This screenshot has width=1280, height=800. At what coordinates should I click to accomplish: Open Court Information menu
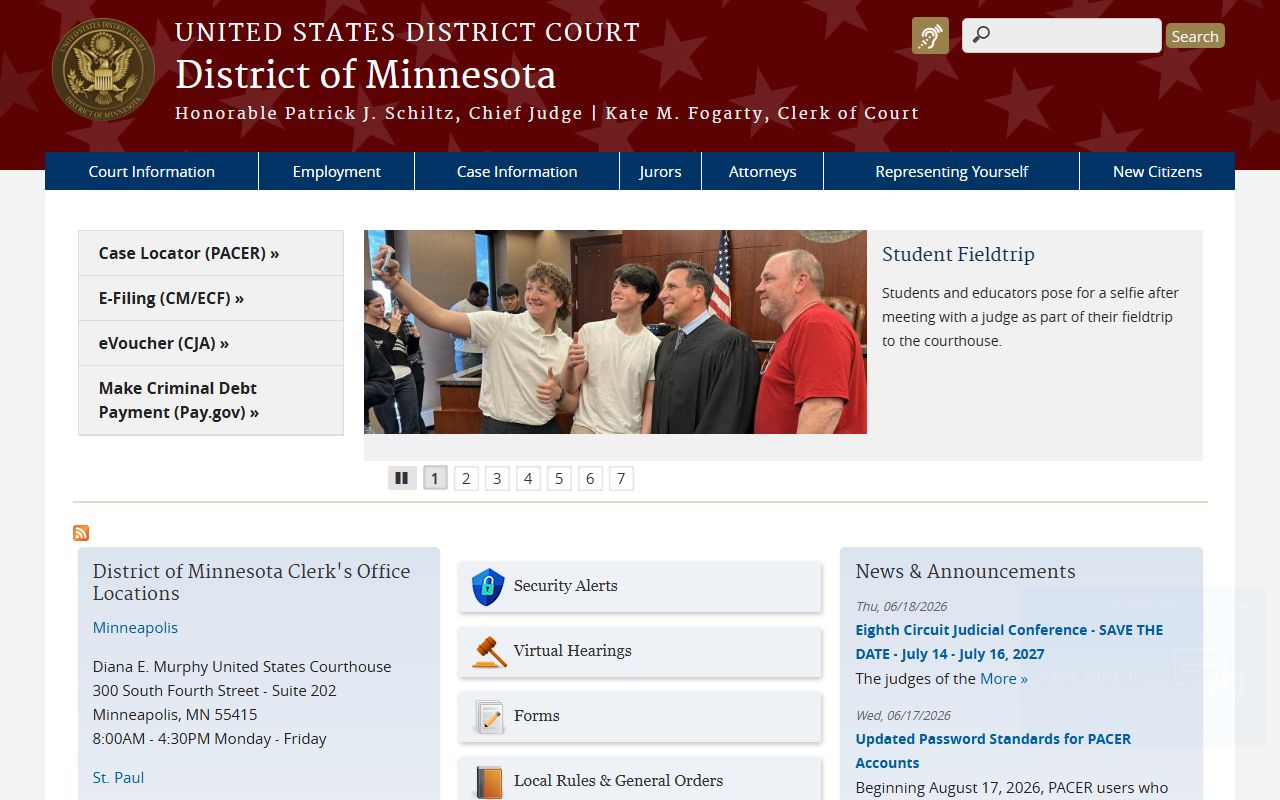152,171
